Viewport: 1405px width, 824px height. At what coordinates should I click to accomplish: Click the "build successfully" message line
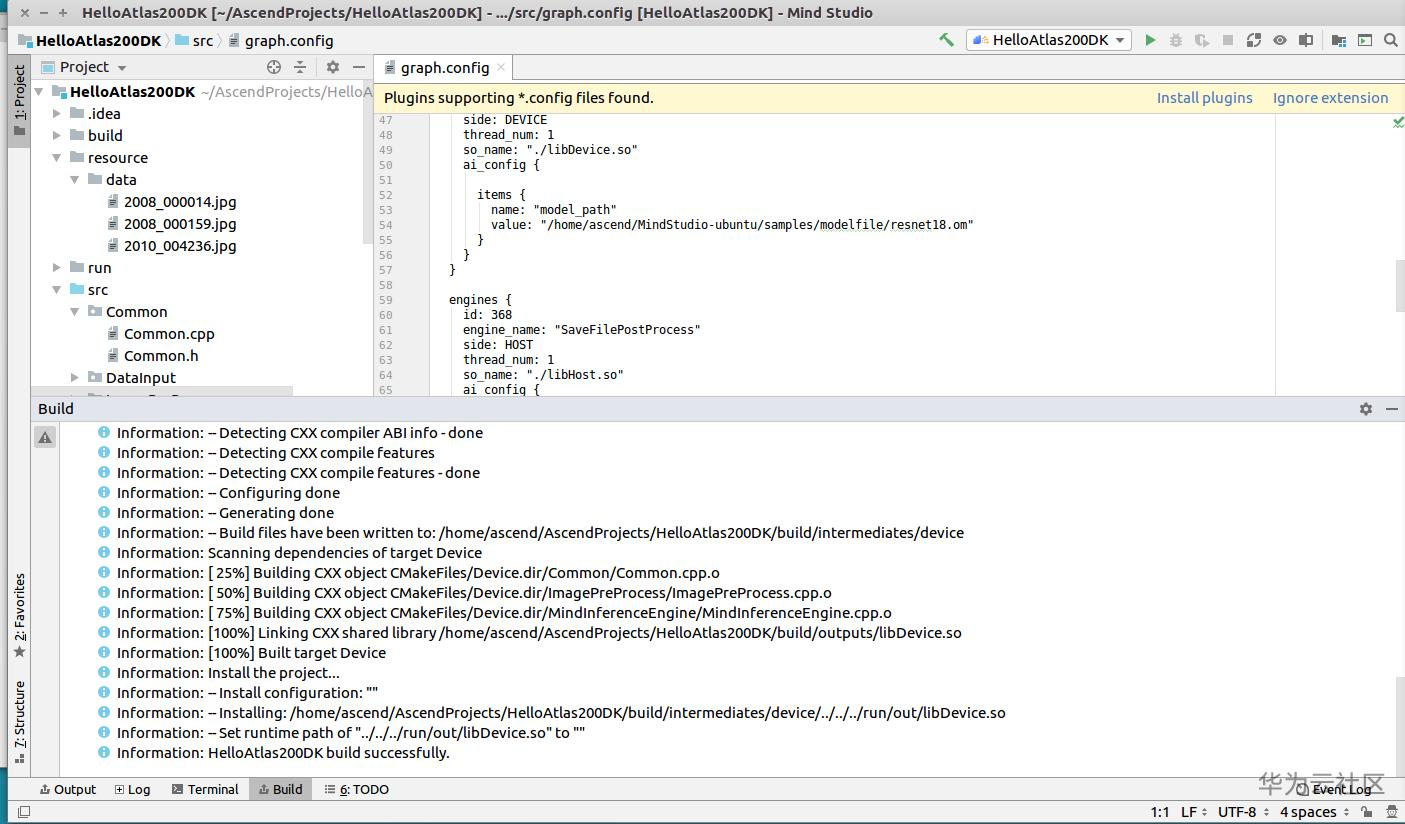(x=283, y=753)
